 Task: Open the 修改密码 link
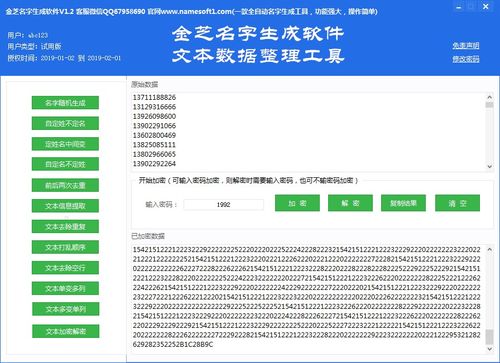466,59
